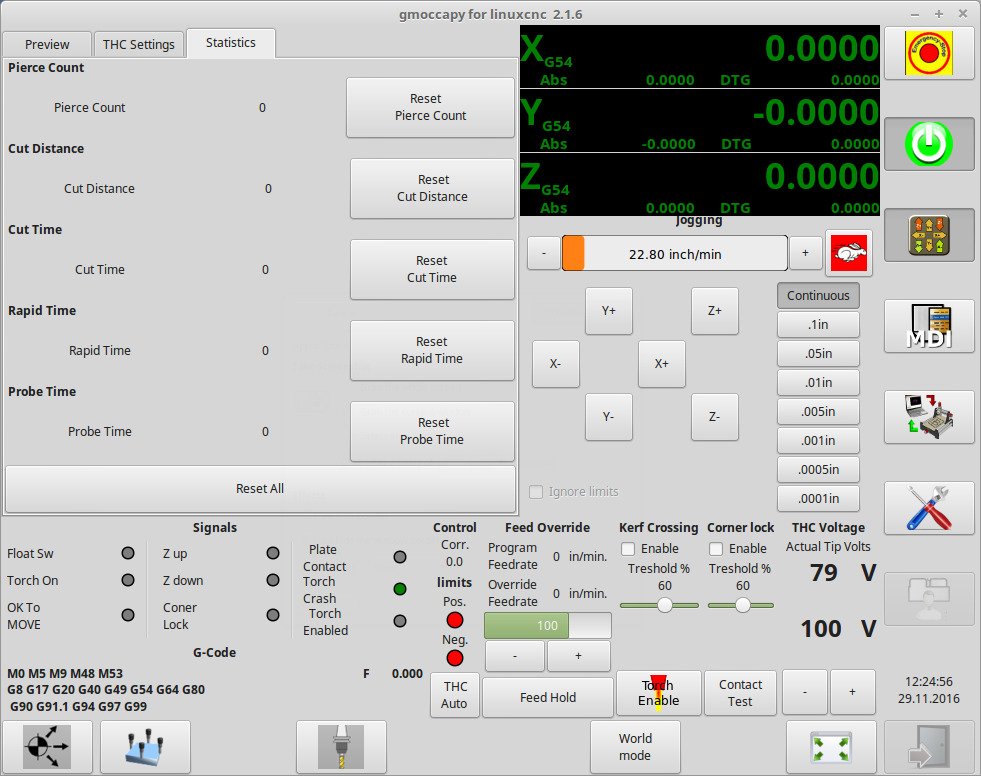
Task: Select the .05in jog increment
Action: [818, 354]
